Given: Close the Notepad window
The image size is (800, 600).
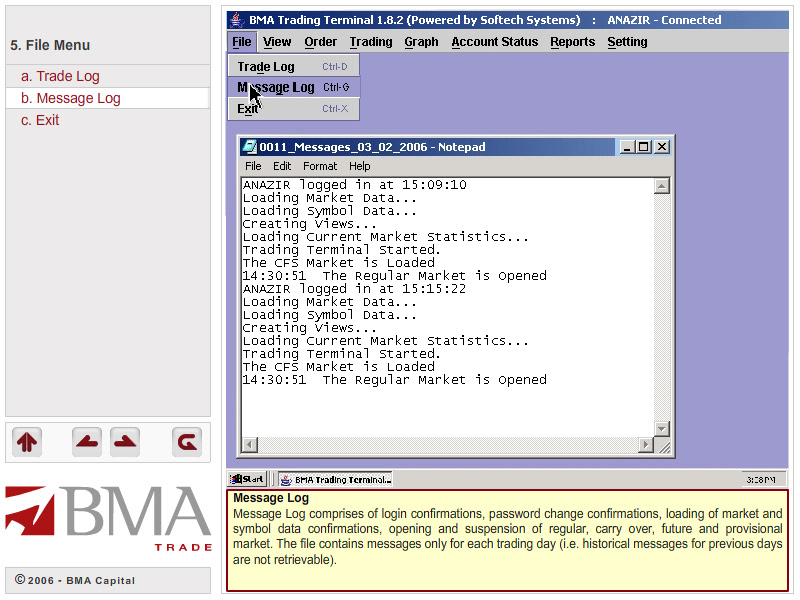Looking at the screenshot, I should pyautogui.click(x=662, y=147).
